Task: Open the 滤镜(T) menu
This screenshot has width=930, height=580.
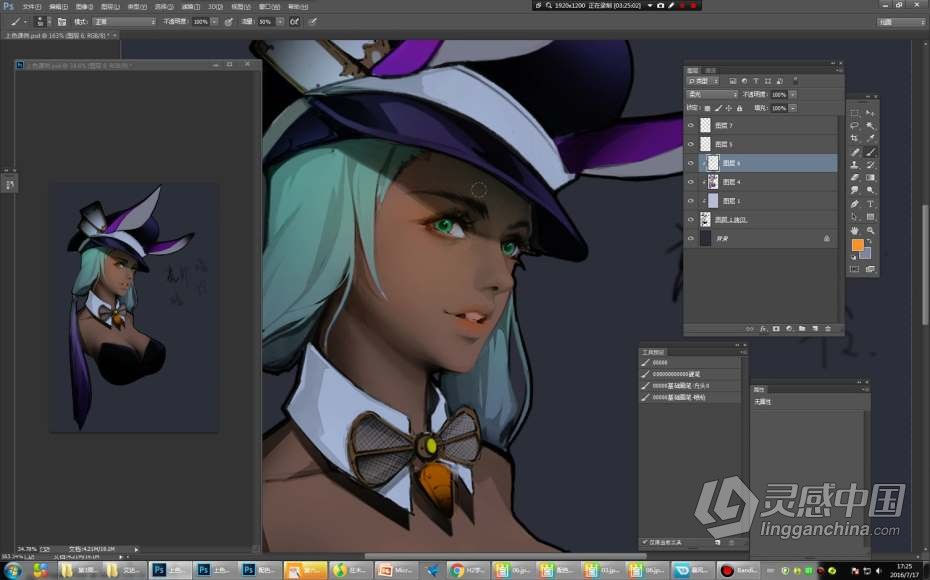Action: [x=190, y=7]
